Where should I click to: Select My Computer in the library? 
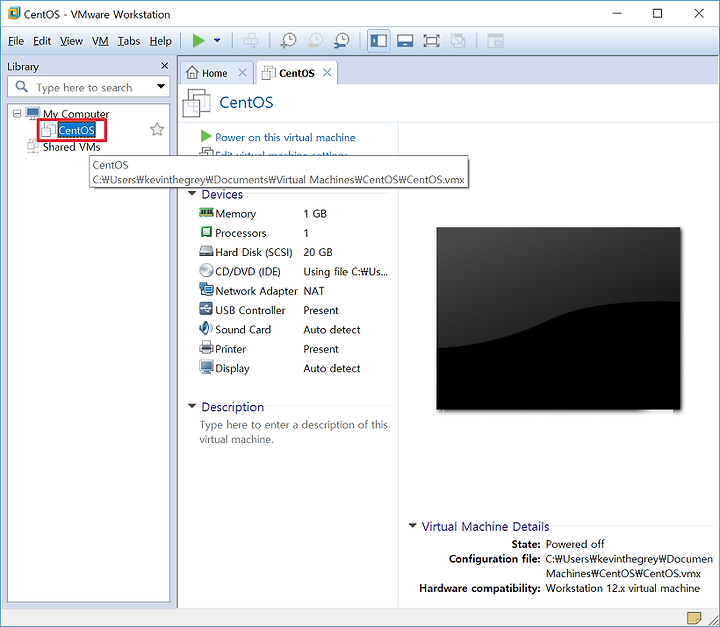76,113
